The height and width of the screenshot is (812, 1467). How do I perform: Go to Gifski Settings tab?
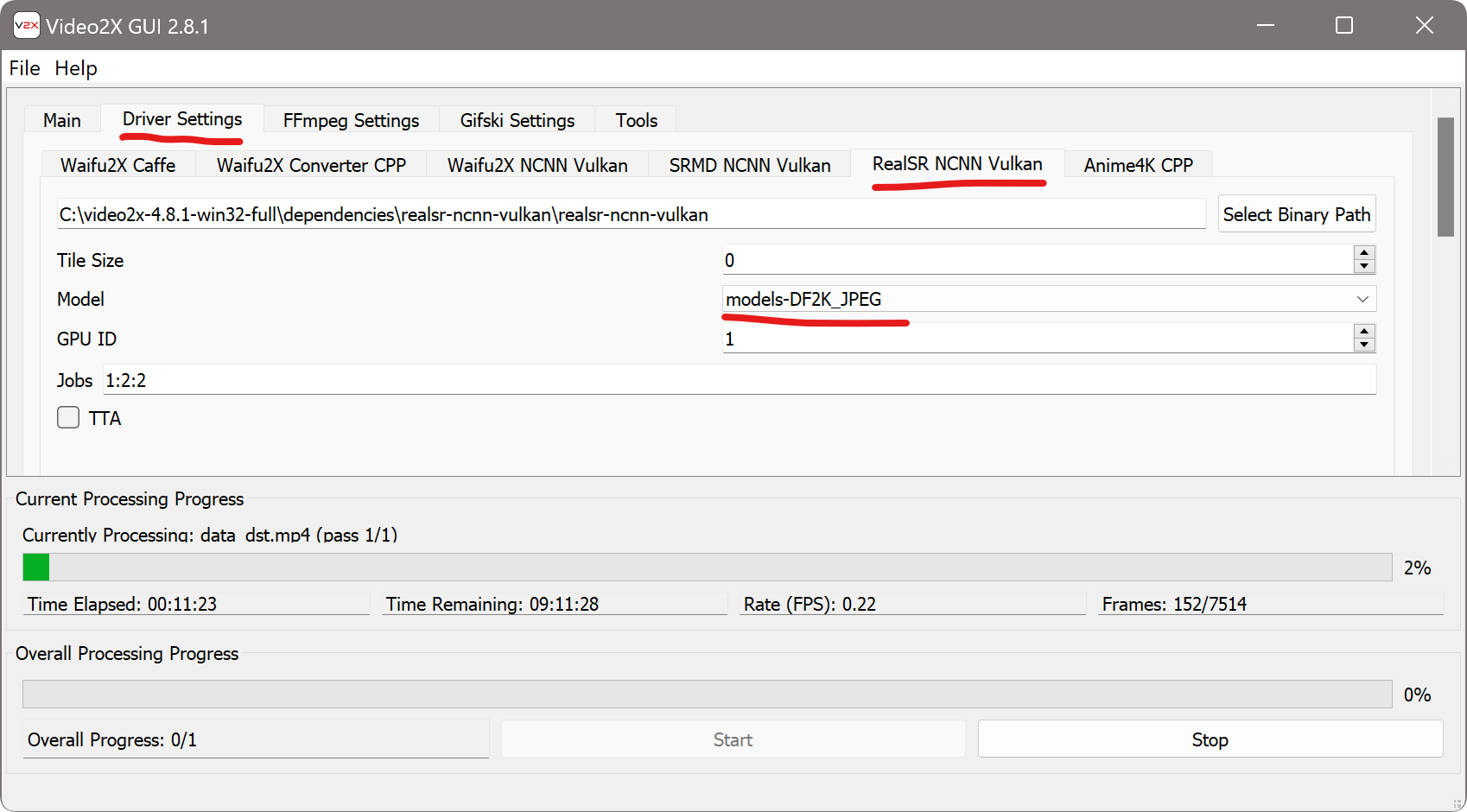coord(517,120)
